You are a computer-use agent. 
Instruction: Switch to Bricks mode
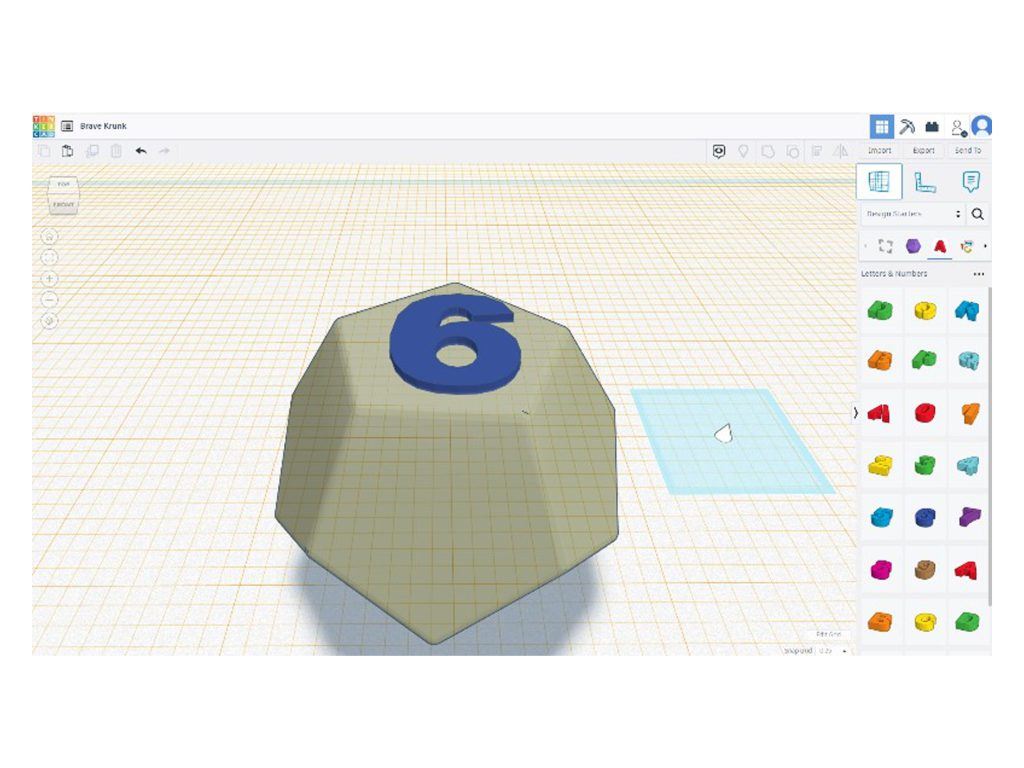tap(932, 126)
